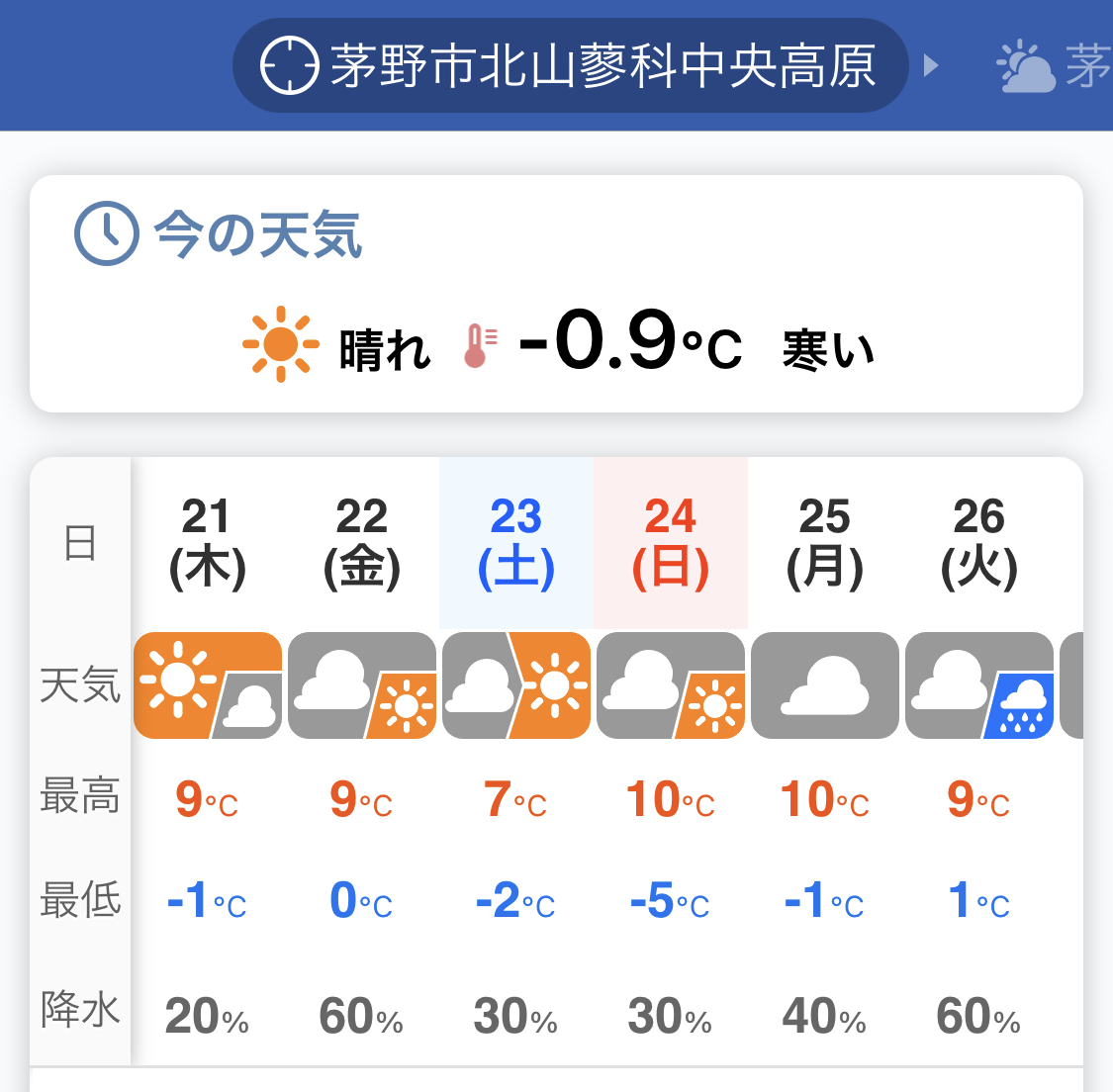This screenshot has width=1113, height=1092.
Task: Select the 茅野市北山蓼科中央高原 location button
Action: [571, 65]
